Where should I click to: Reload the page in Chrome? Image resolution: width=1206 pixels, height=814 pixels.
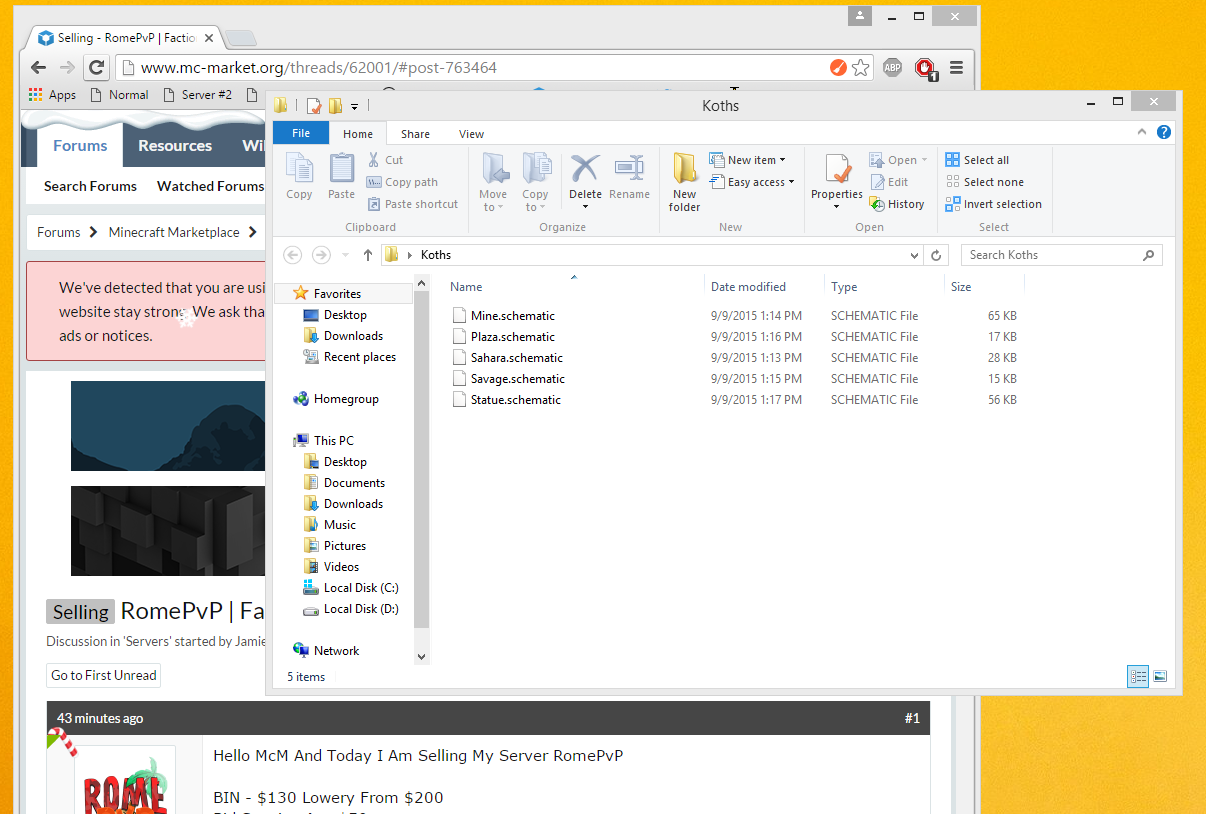pos(96,68)
